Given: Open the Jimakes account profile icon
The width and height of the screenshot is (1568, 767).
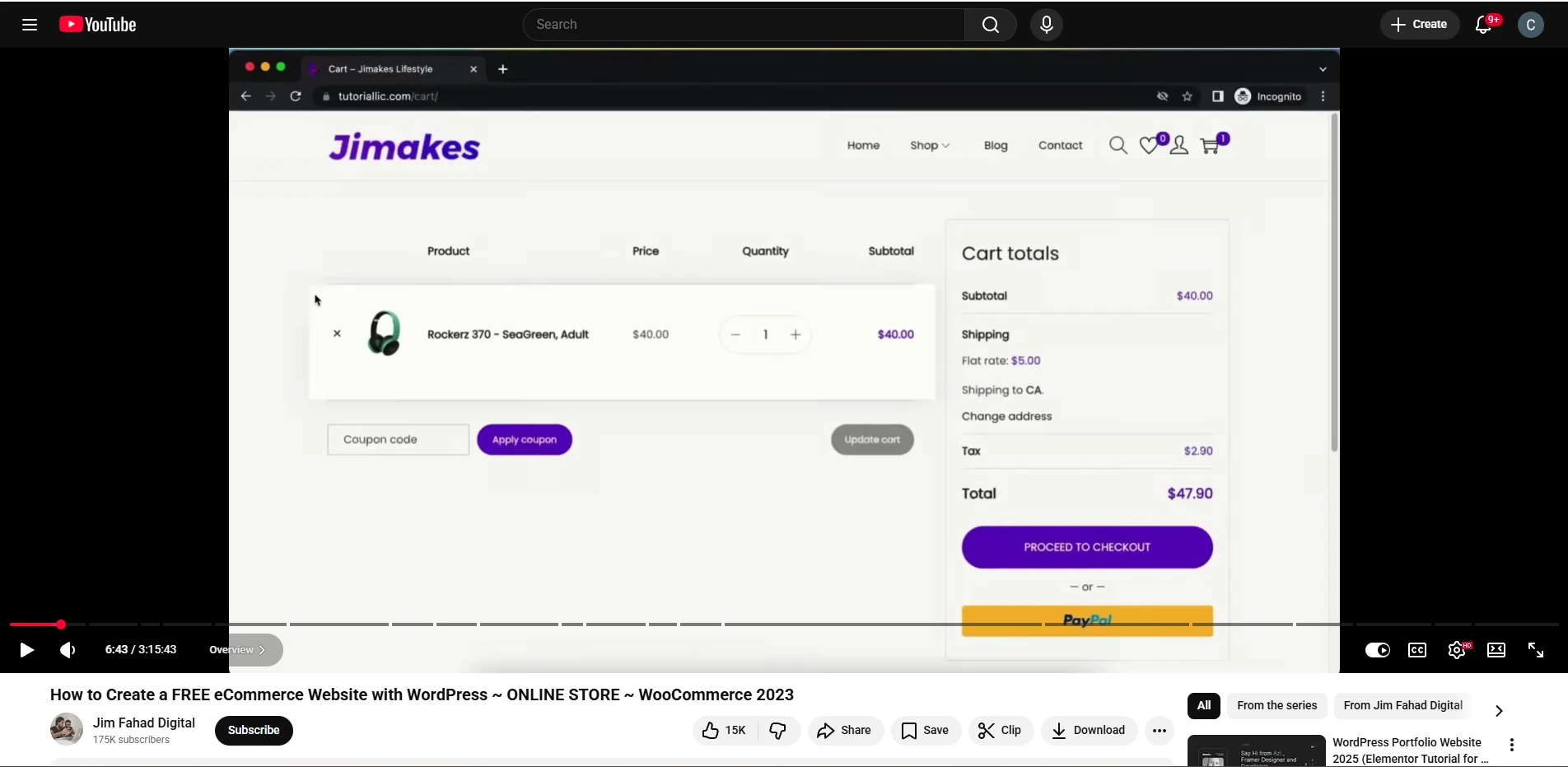Looking at the screenshot, I should pos(1178,146).
